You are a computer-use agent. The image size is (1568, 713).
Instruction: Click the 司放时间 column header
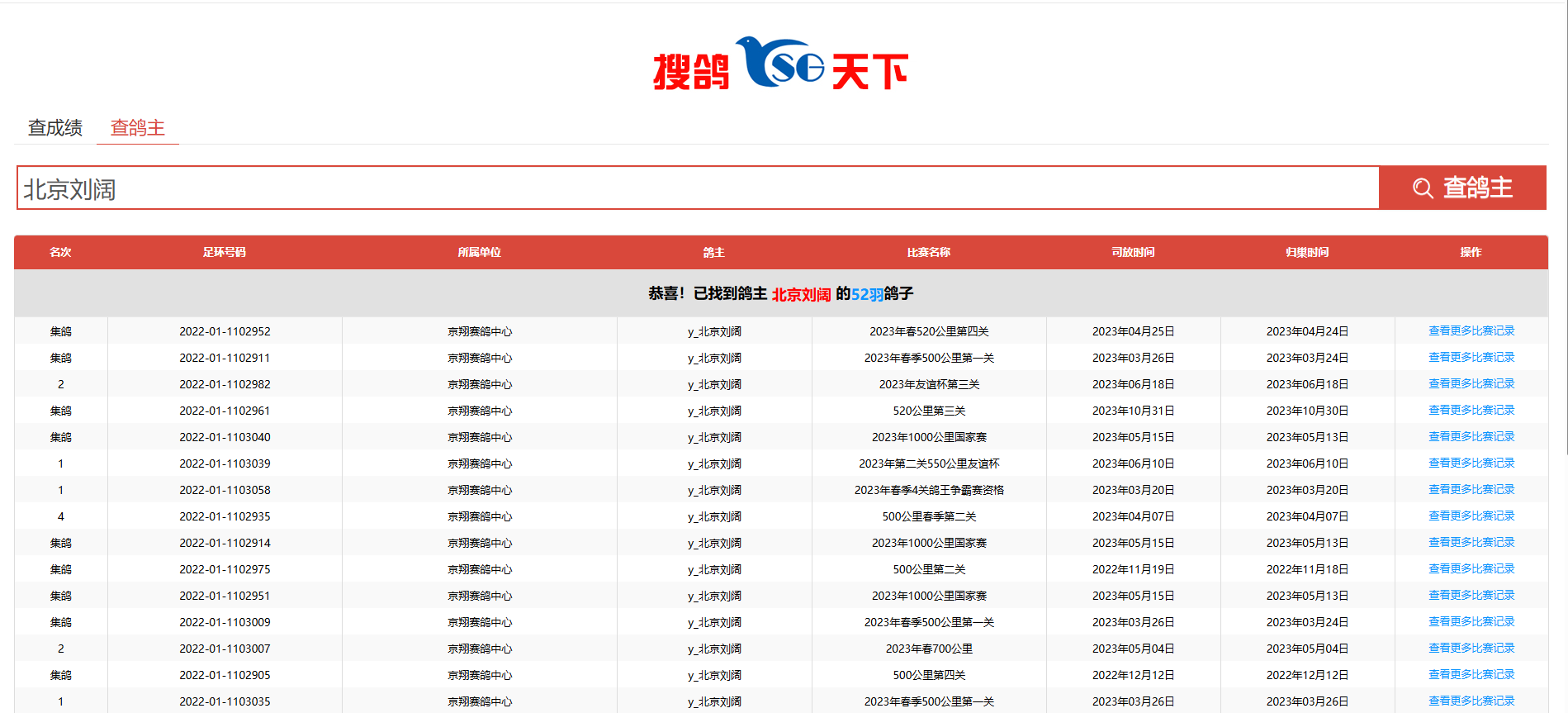tap(1133, 253)
